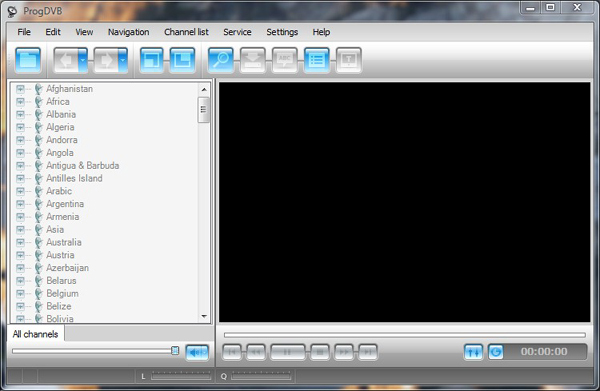Expand the Australia tree node
The width and height of the screenshot is (600, 391).
pyautogui.click(x=20, y=243)
